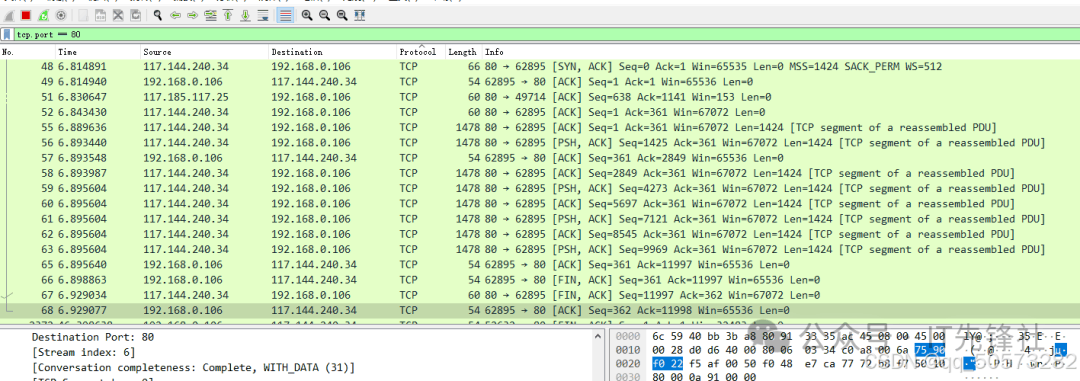Screen dimensions: 1080x381
Task: Restart the current capture
Action: [x=43, y=15]
